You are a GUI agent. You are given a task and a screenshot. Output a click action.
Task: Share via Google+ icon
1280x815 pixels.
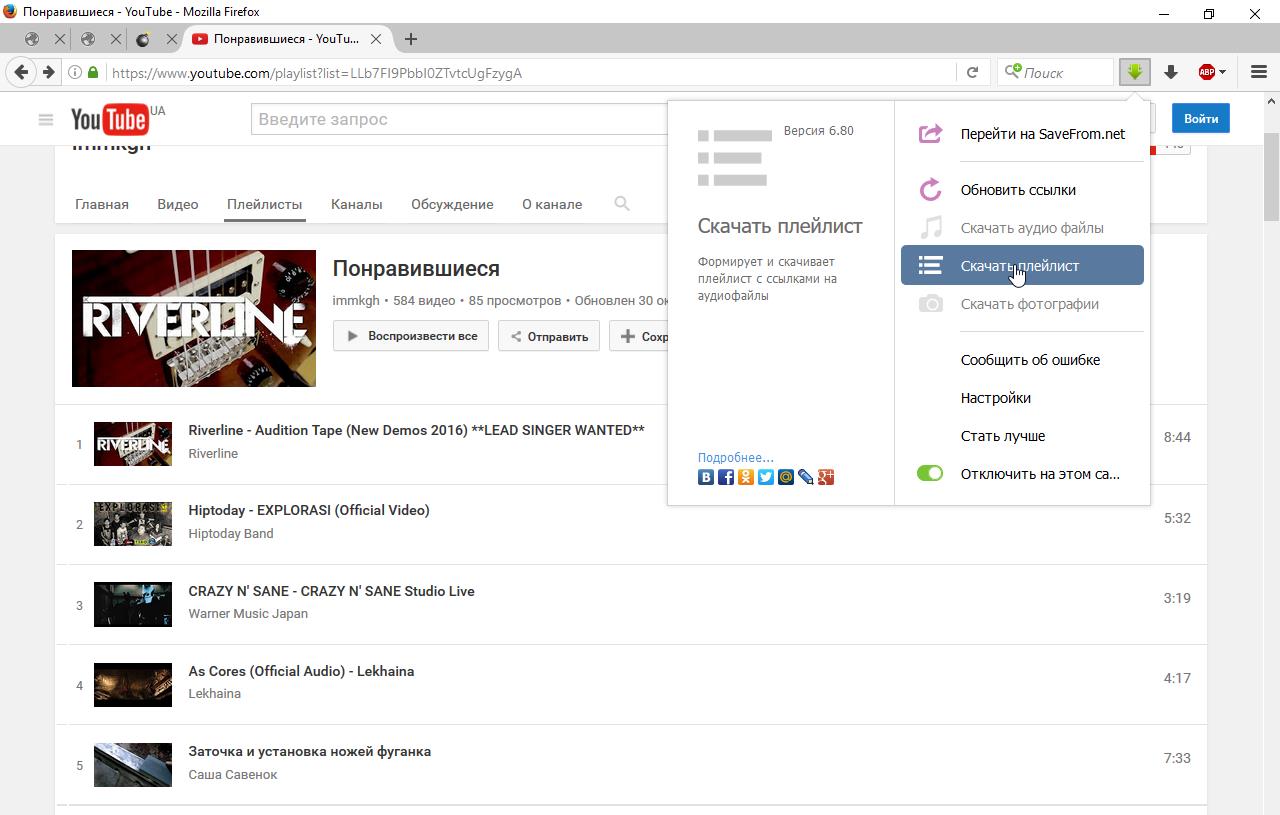(x=826, y=477)
